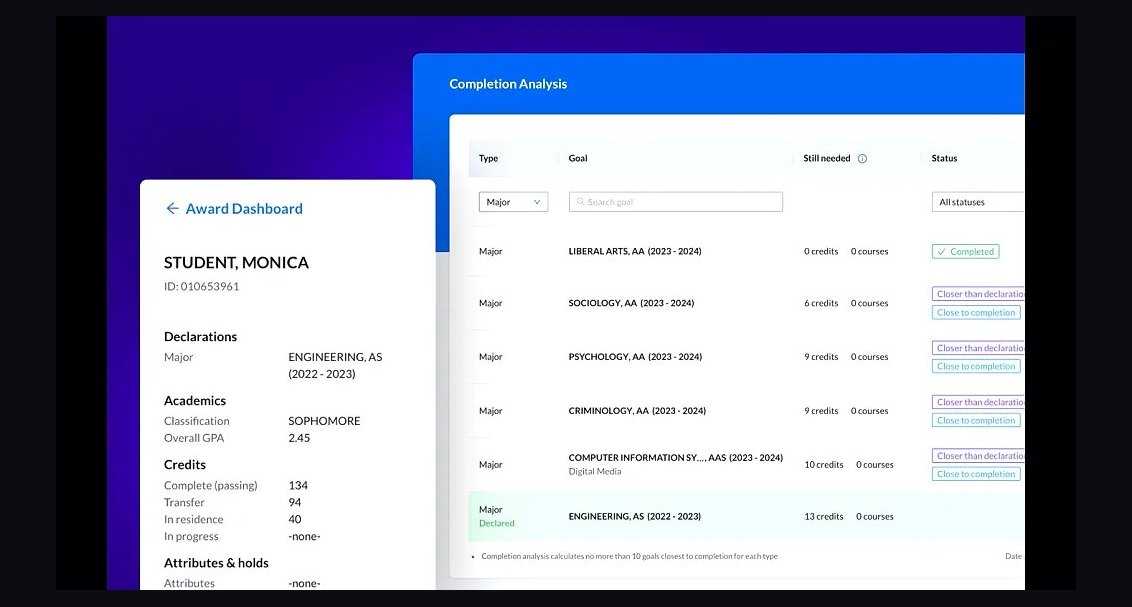
Task: Click Complete (passing) credits value 134
Action: 298,486
